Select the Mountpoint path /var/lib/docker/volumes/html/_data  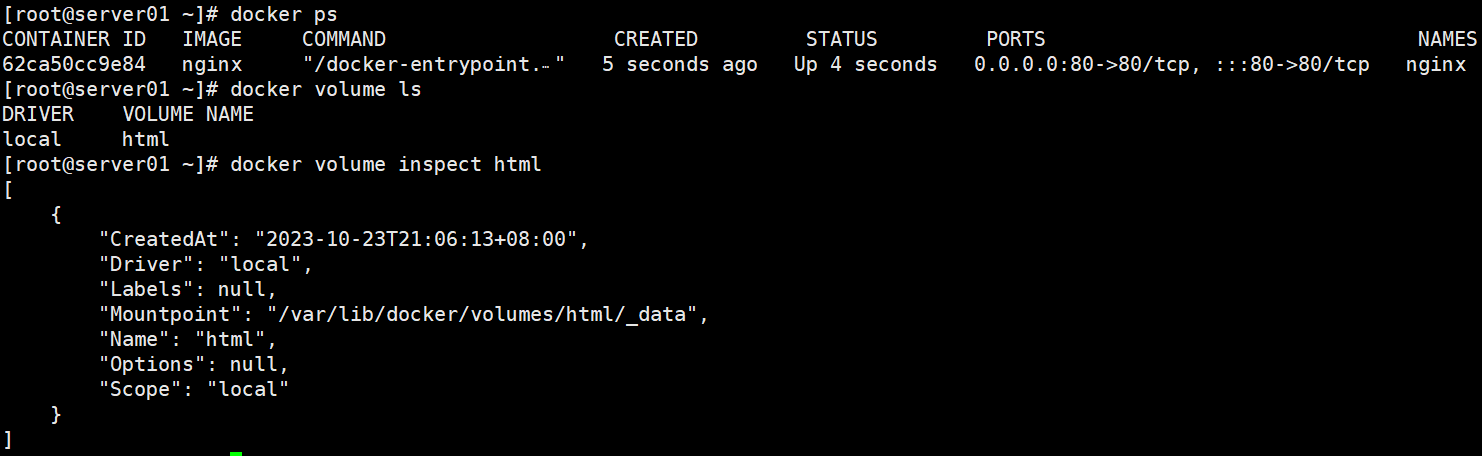click(x=481, y=314)
